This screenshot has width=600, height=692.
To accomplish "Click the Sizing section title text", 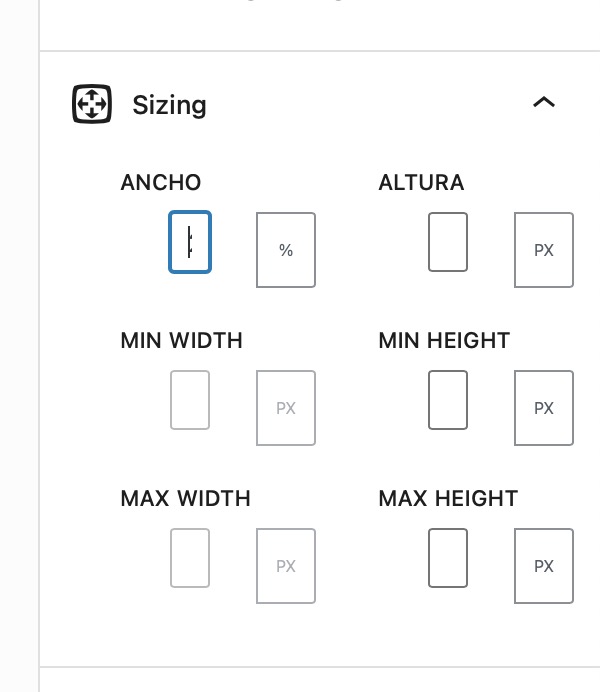I will (169, 105).
